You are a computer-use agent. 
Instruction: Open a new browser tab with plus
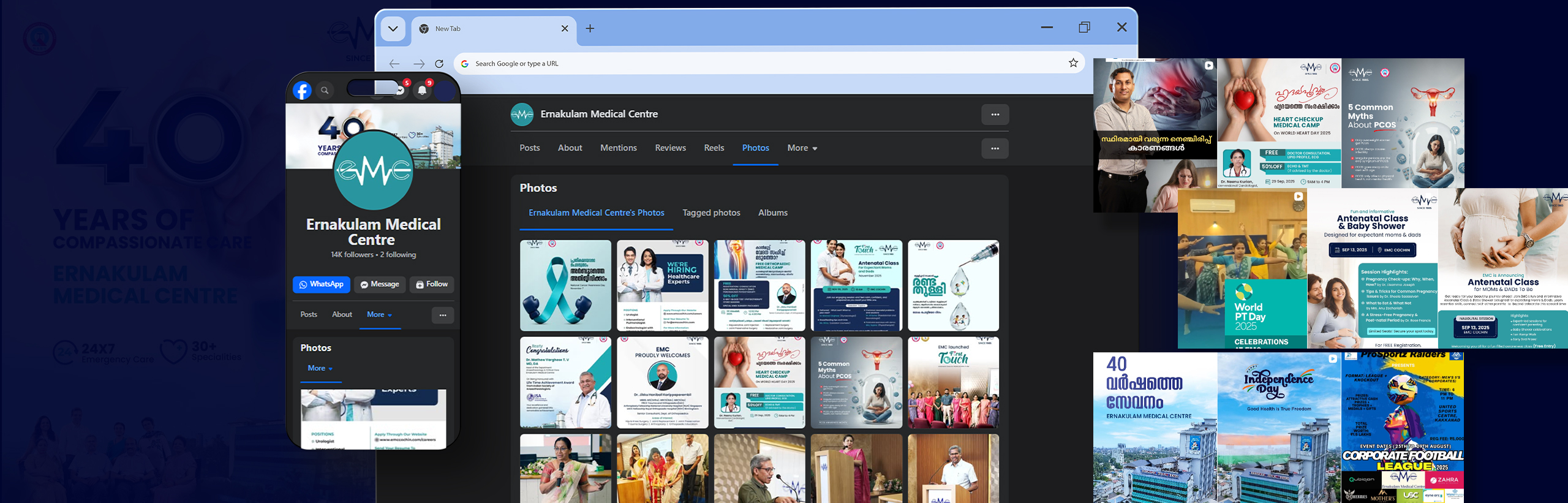click(590, 29)
